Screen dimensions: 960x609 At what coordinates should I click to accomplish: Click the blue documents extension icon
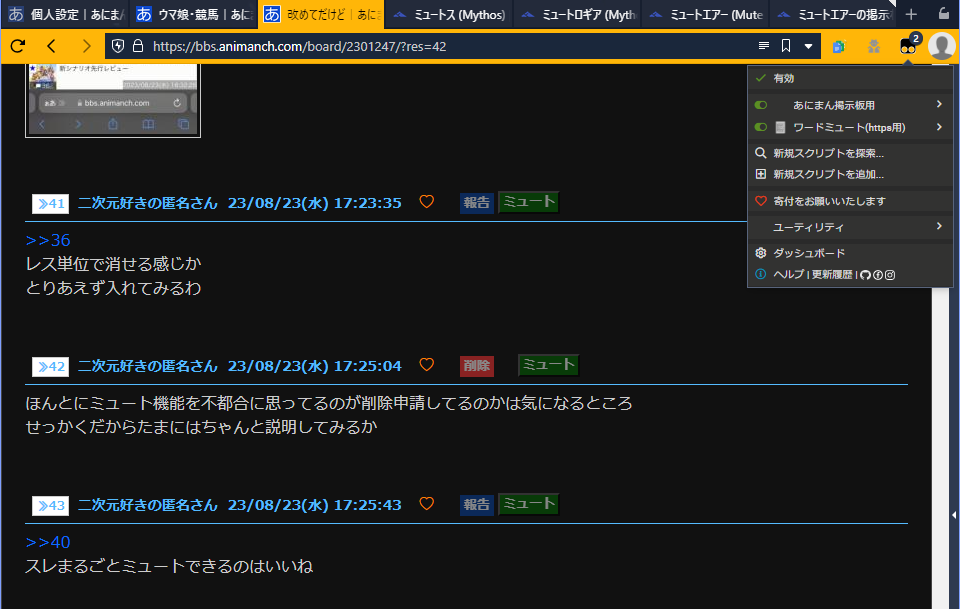(x=839, y=47)
